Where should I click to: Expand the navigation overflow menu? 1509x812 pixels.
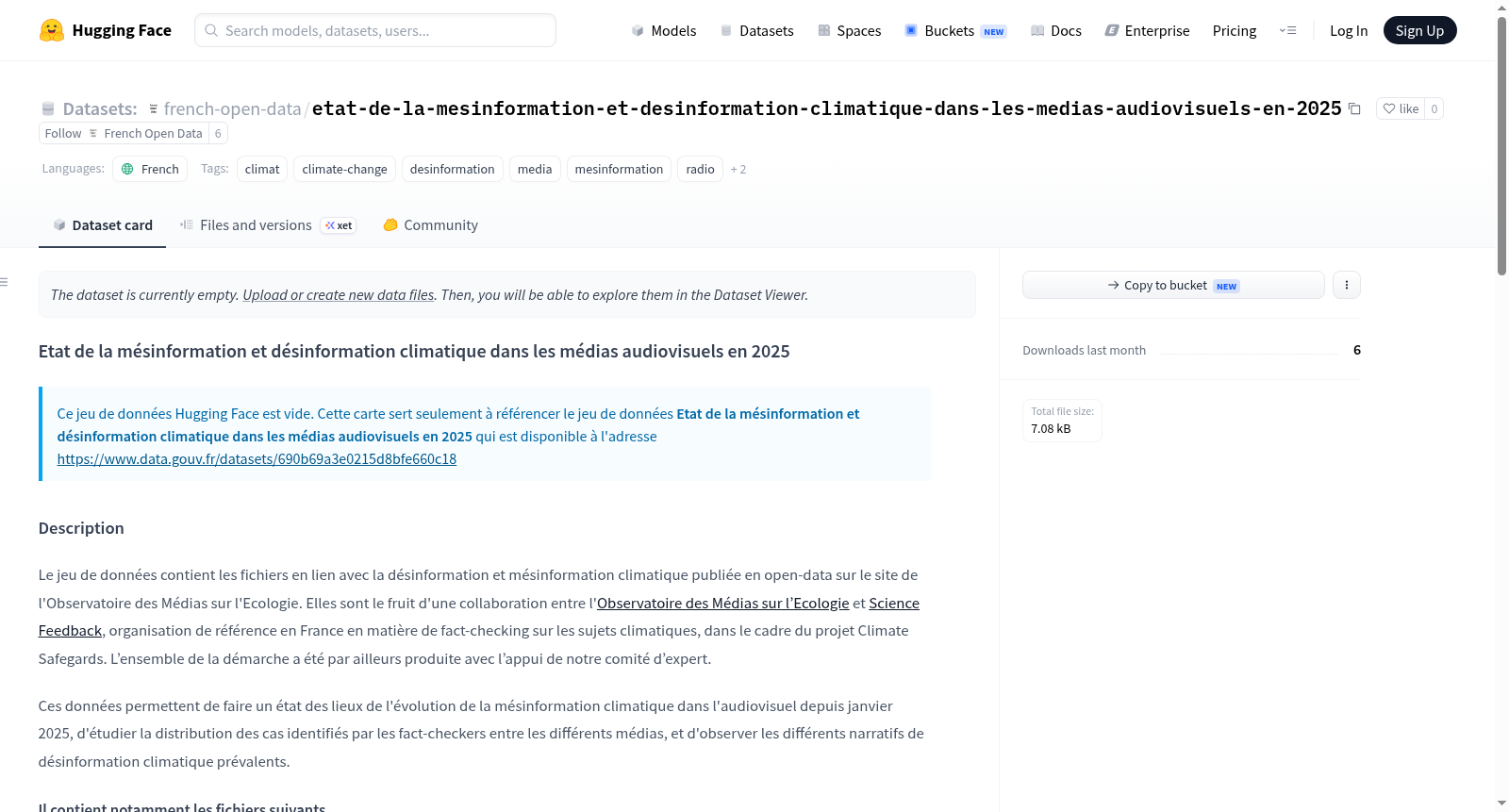[1287, 30]
